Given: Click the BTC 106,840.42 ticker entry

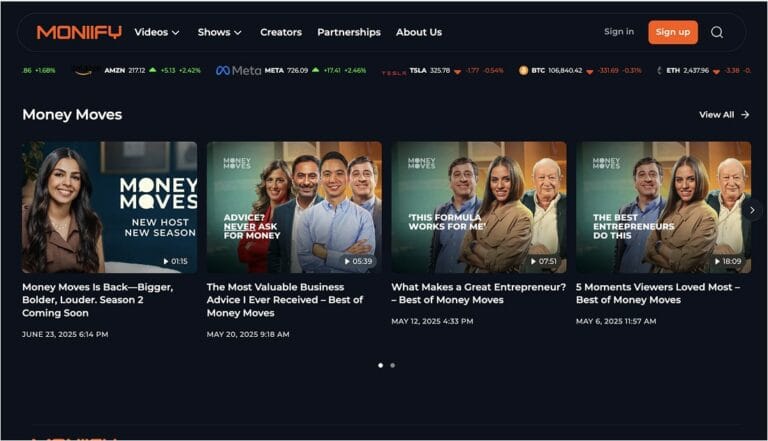Looking at the screenshot, I should point(580,71).
